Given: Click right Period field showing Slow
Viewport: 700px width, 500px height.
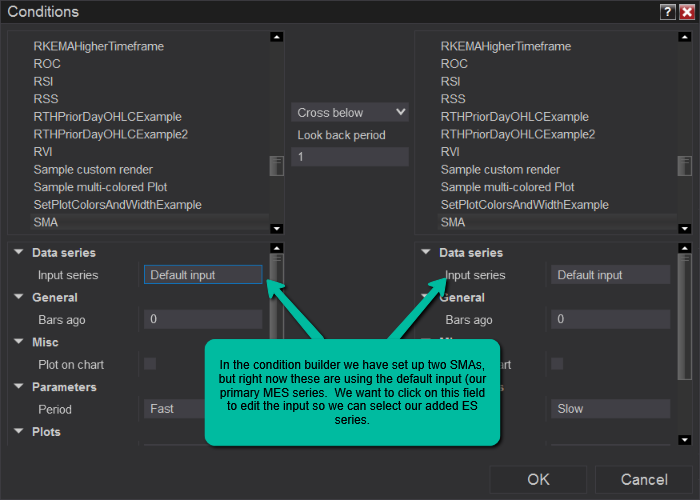Looking at the screenshot, I should 610,408.
